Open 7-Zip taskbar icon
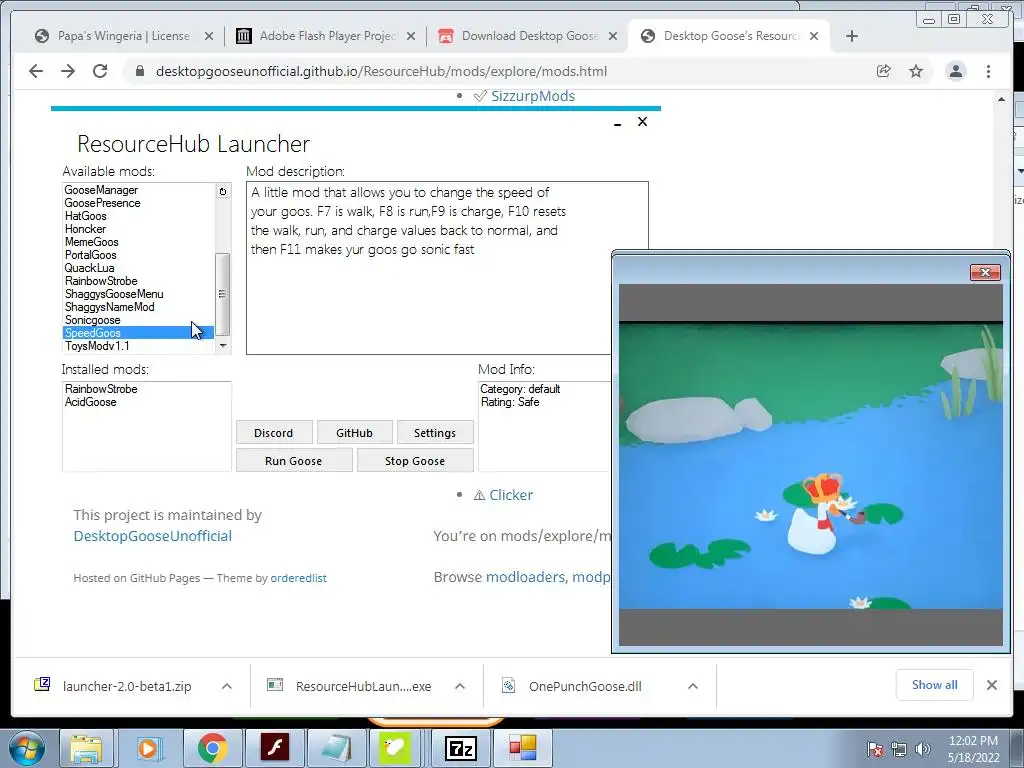This screenshot has height=768, width=1024. pos(460,748)
